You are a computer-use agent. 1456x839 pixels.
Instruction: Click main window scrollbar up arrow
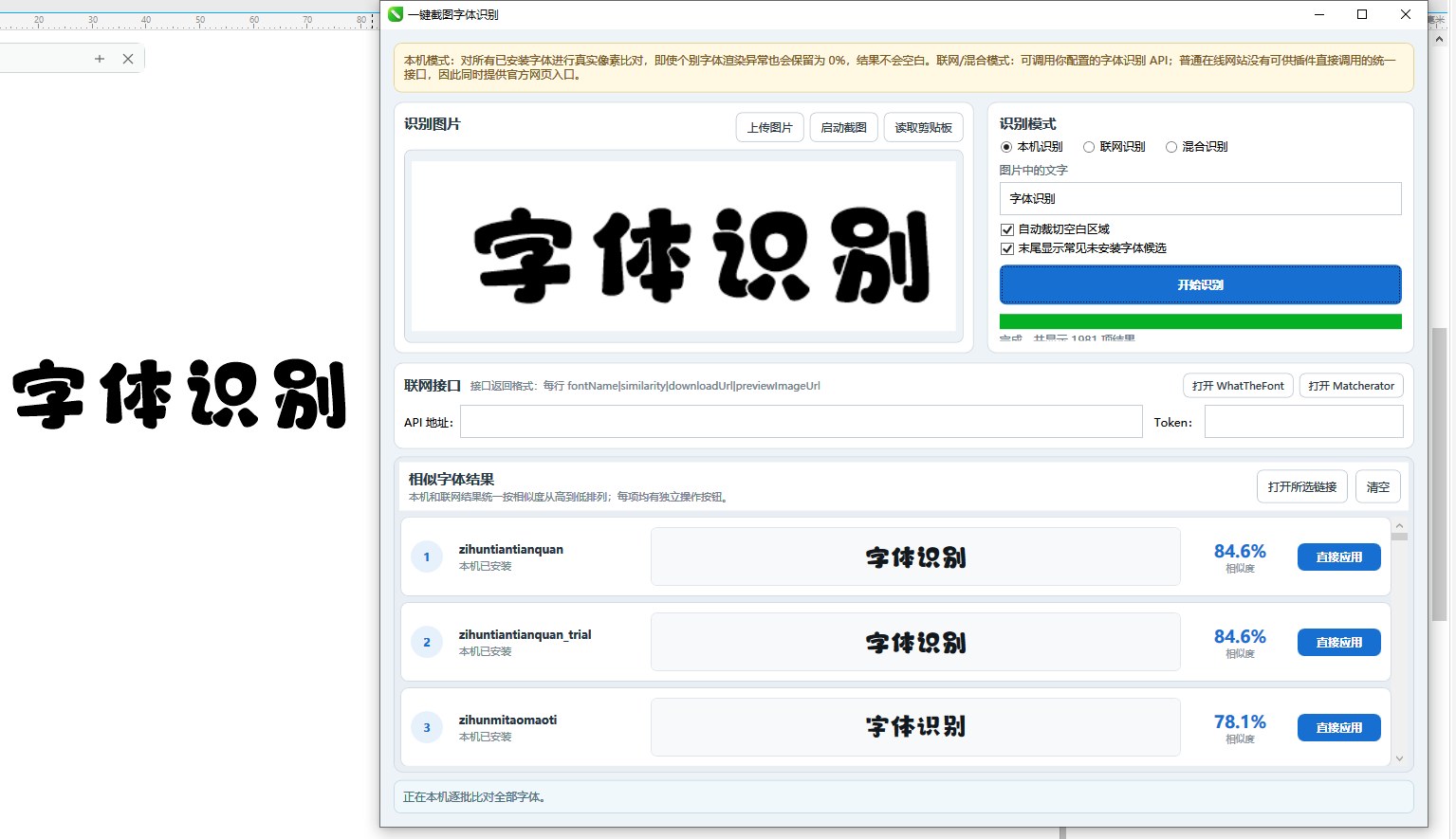click(x=1439, y=39)
